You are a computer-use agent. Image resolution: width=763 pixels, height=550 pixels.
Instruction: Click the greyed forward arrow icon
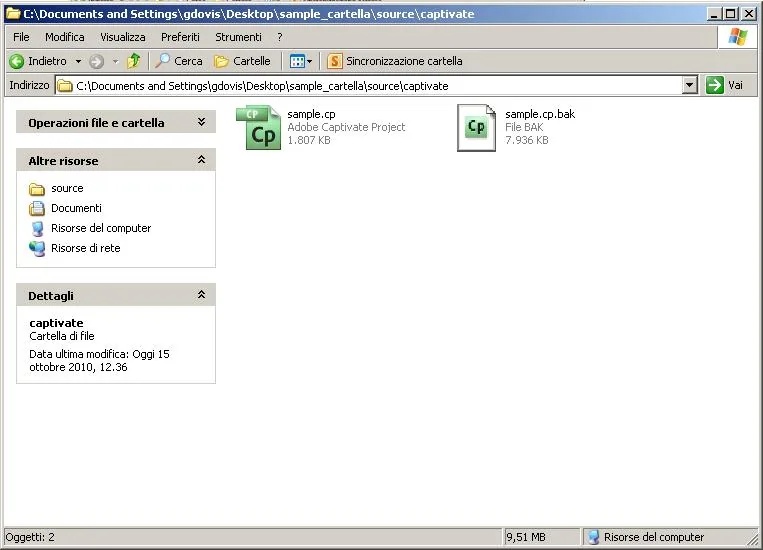[x=96, y=61]
